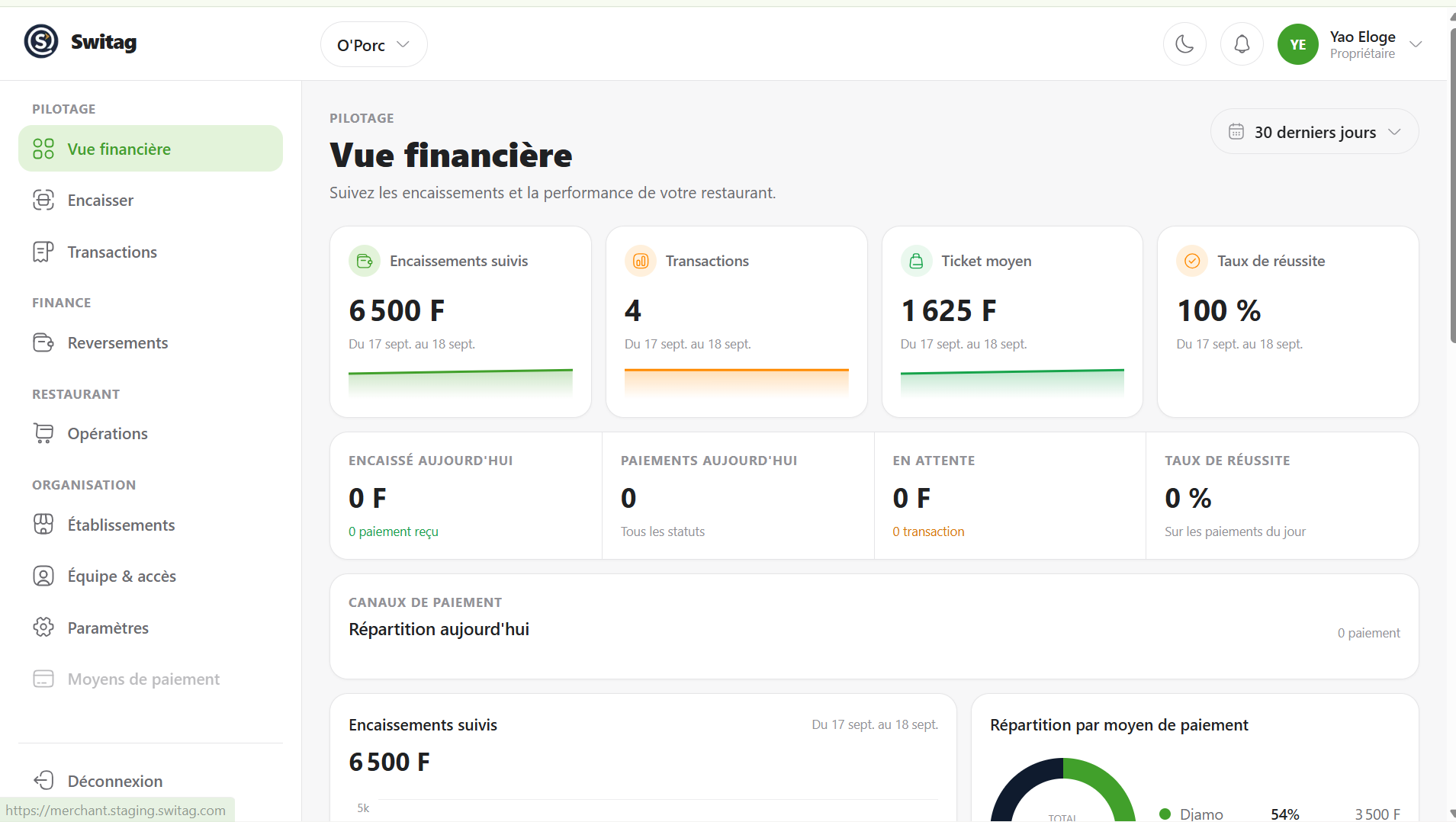The height and width of the screenshot is (822, 1456).
Task: Open Équipe & accès page
Action: (150, 576)
